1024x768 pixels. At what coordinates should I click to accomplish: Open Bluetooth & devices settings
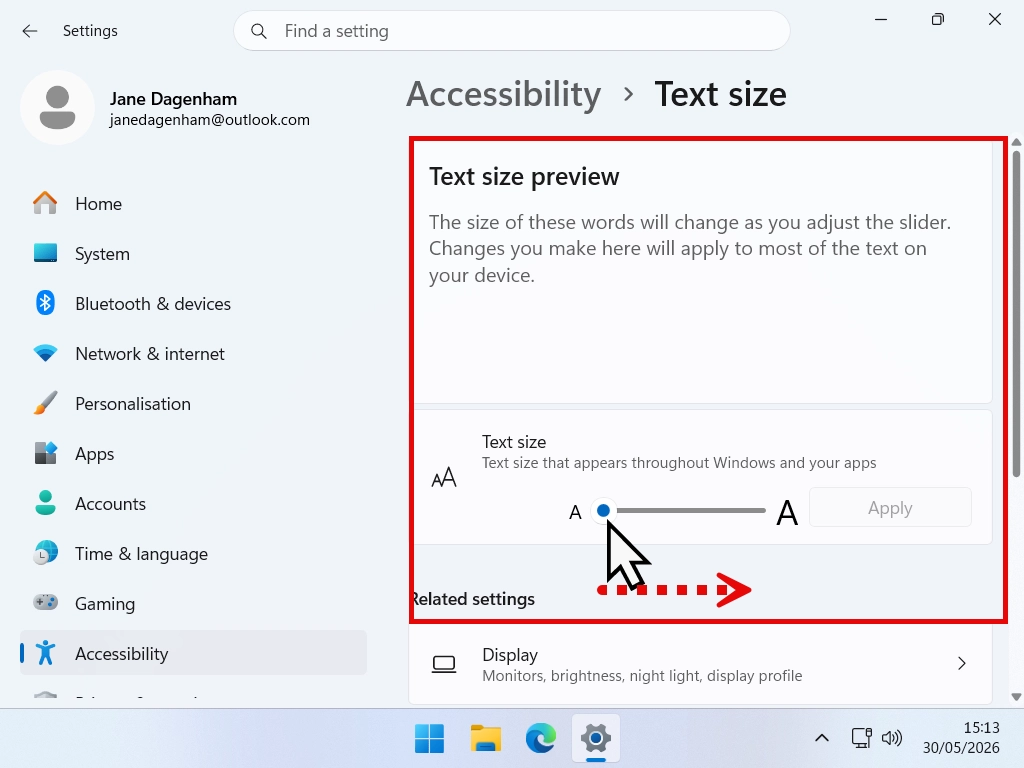click(193, 304)
